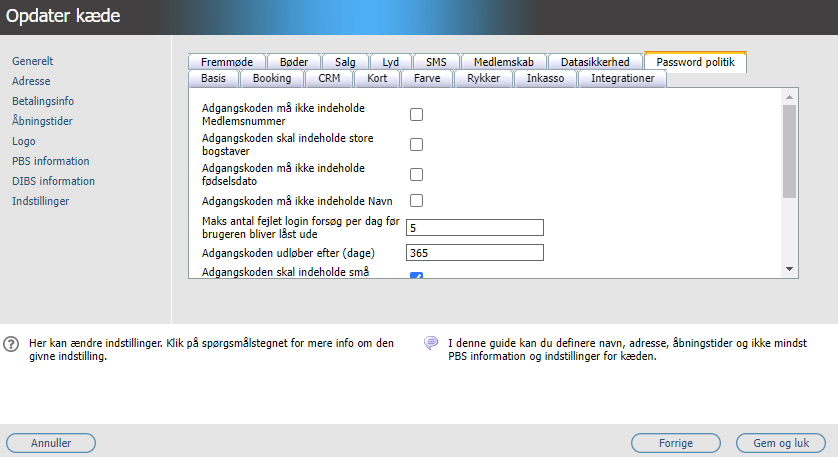The image size is (838, 457).
Task: Check 'må ikke indeholde fødselsdato' box
Action: pos(416,174)
